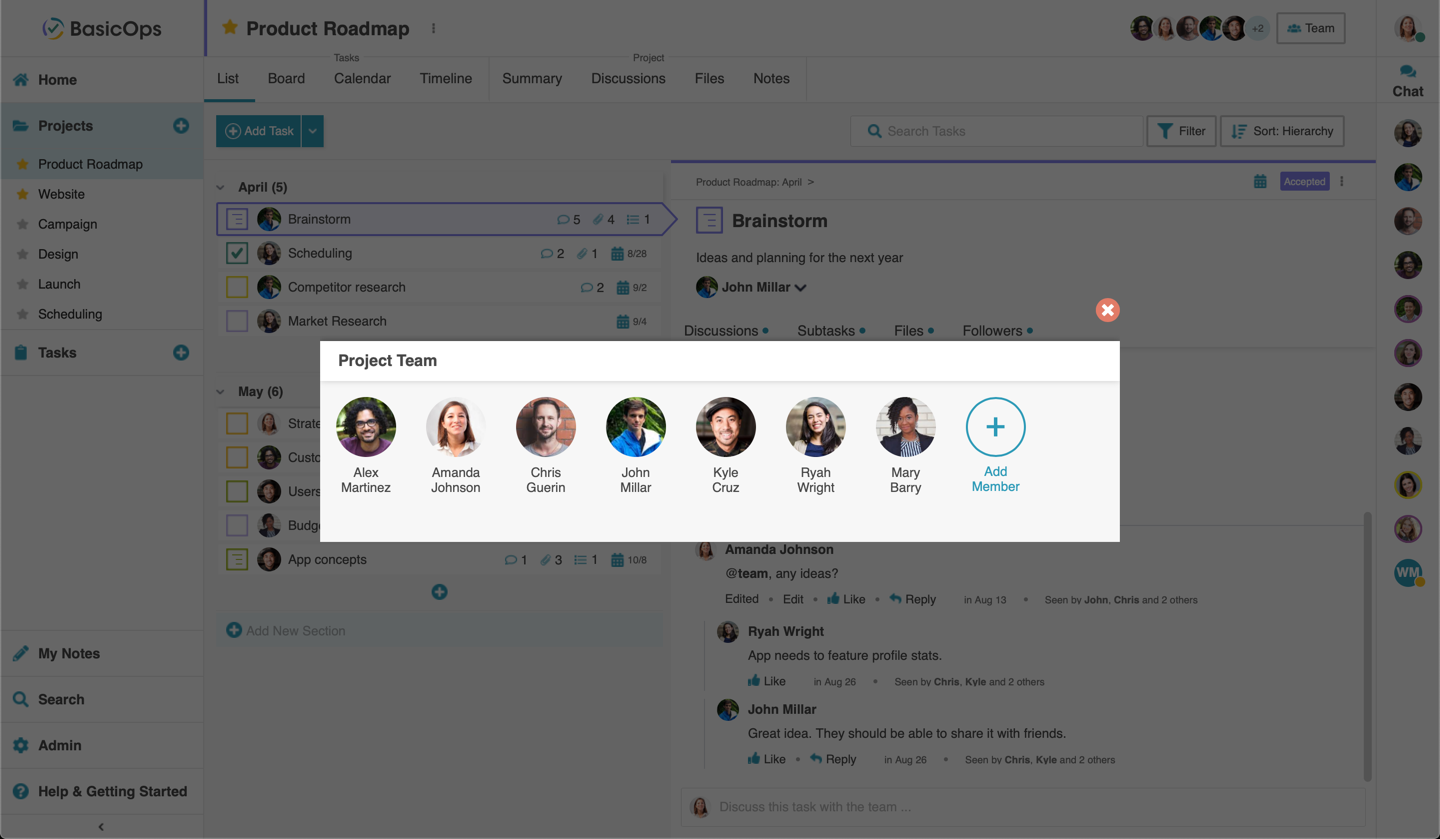
Task: Uncheck the Scheduling task checkbox
Action: pos(237,254)
